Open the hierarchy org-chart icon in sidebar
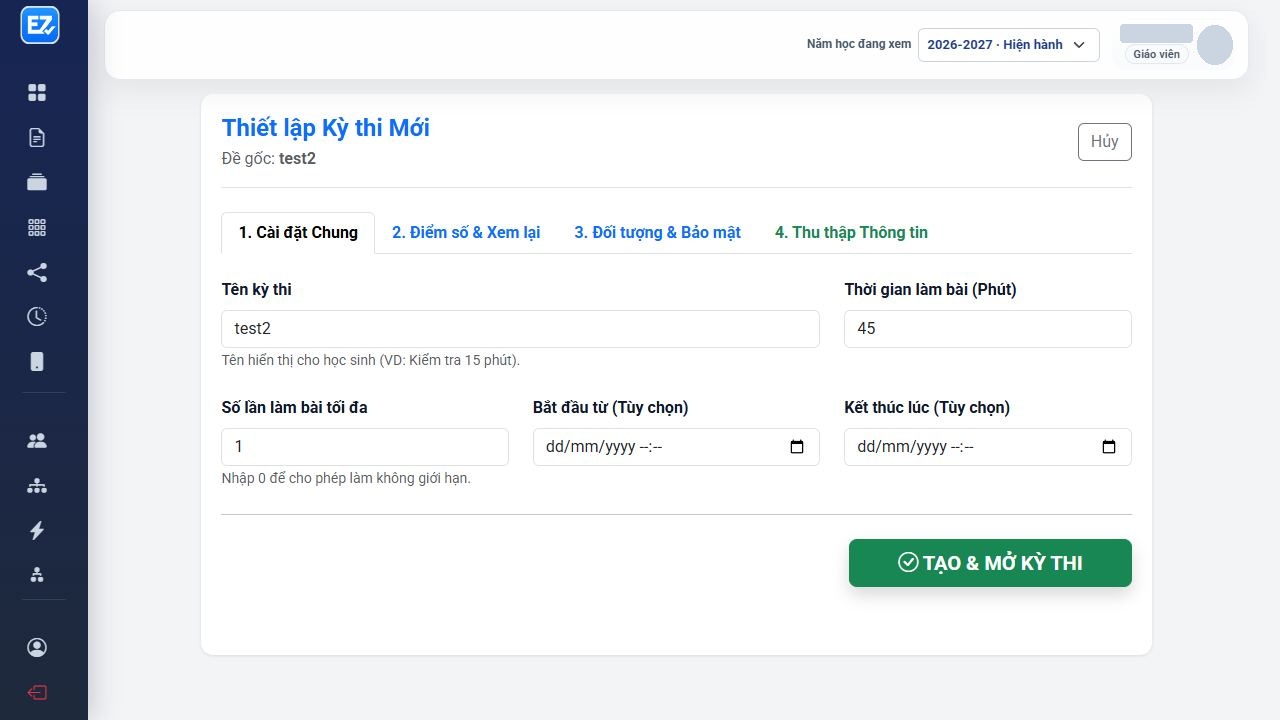 37,486
